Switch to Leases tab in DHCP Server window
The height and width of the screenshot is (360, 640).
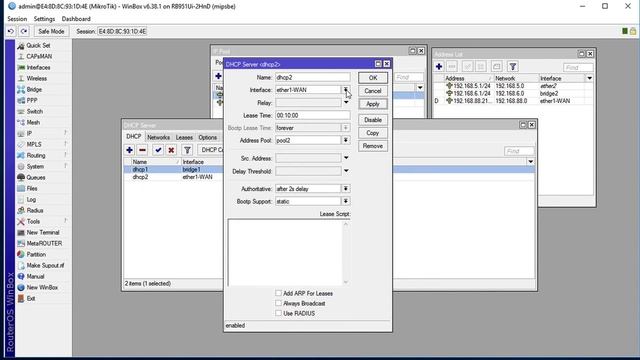coord(184,138)
